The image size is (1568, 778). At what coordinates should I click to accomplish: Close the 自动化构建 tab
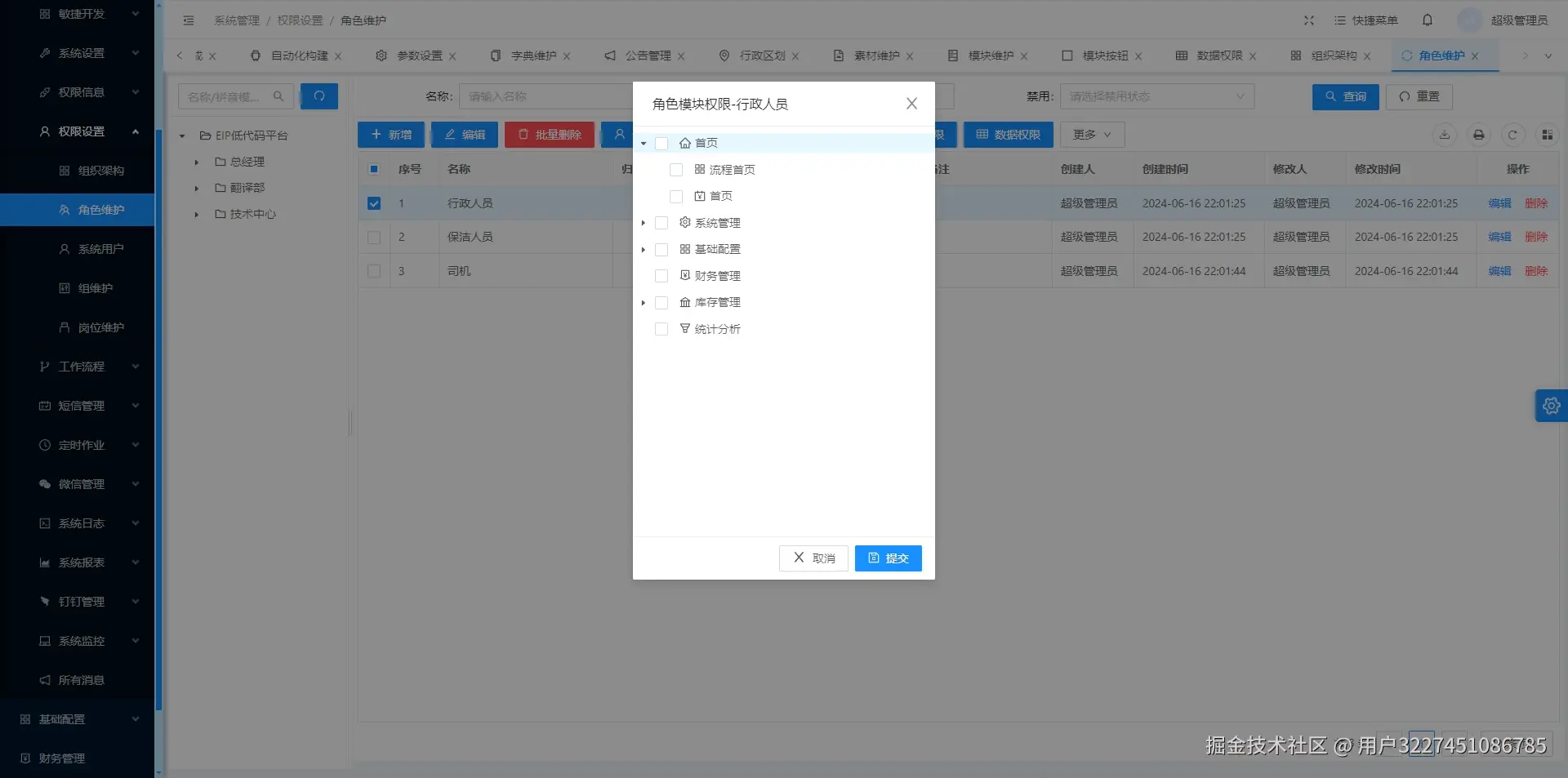click(338, 56)
